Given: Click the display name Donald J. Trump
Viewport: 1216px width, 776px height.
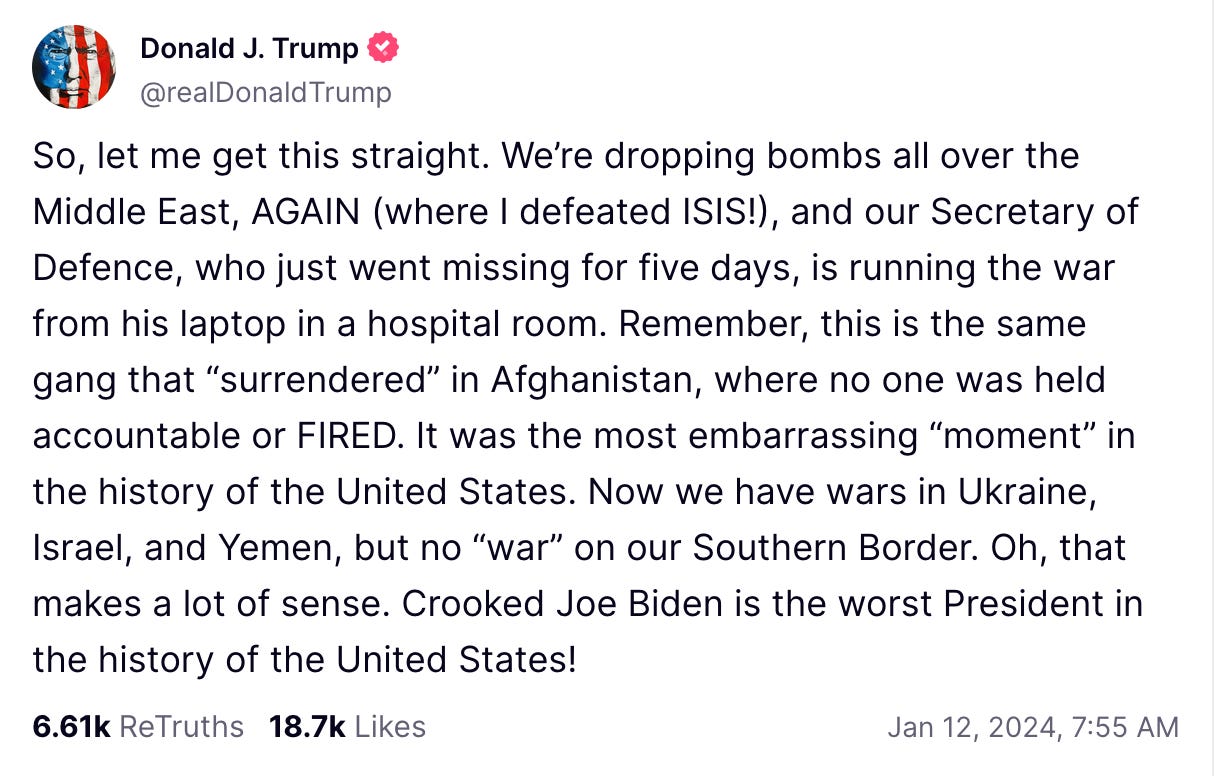Looking at the screenshot, I should [248, 47].
